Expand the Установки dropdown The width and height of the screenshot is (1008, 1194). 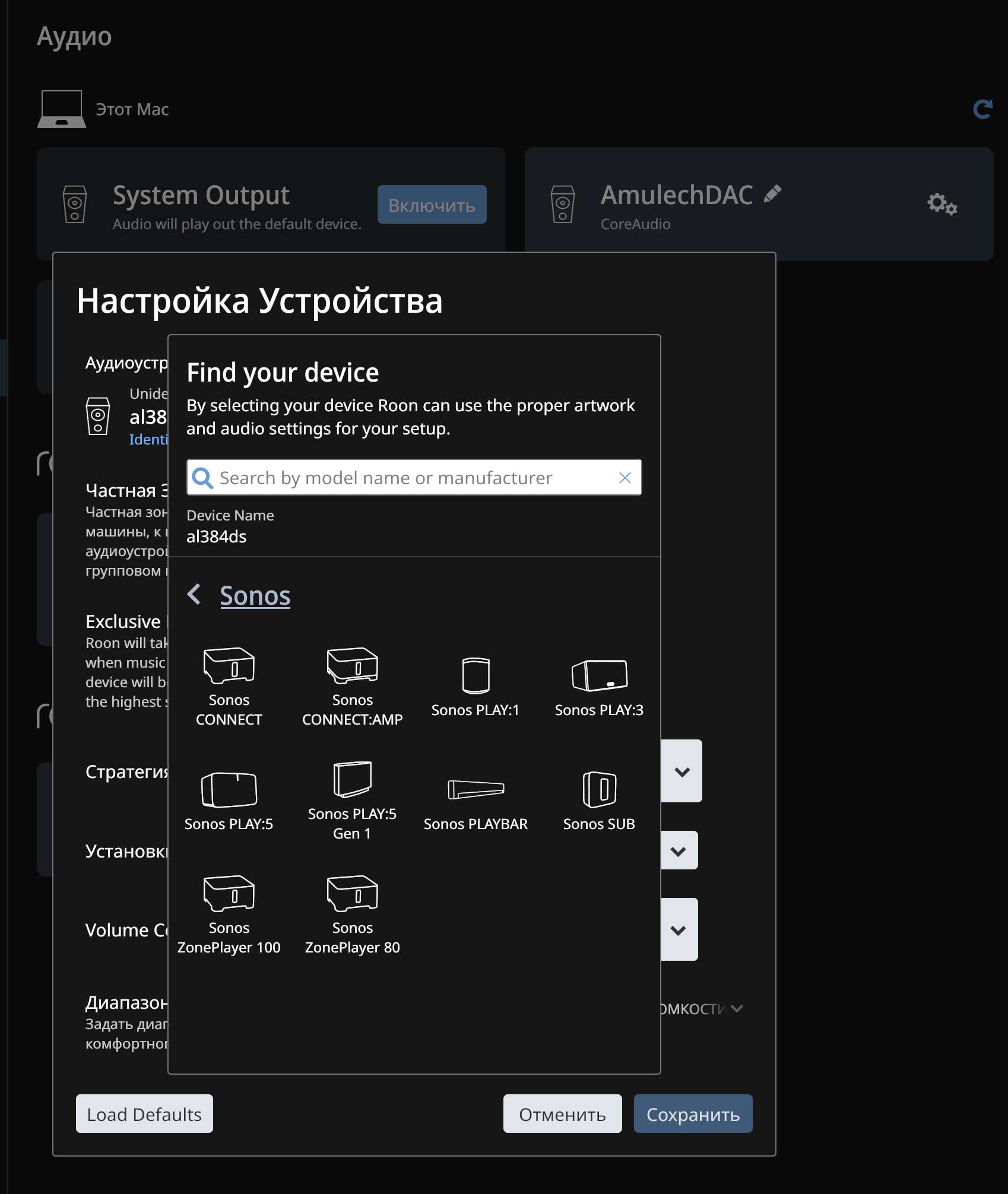[x=679, y=850]
